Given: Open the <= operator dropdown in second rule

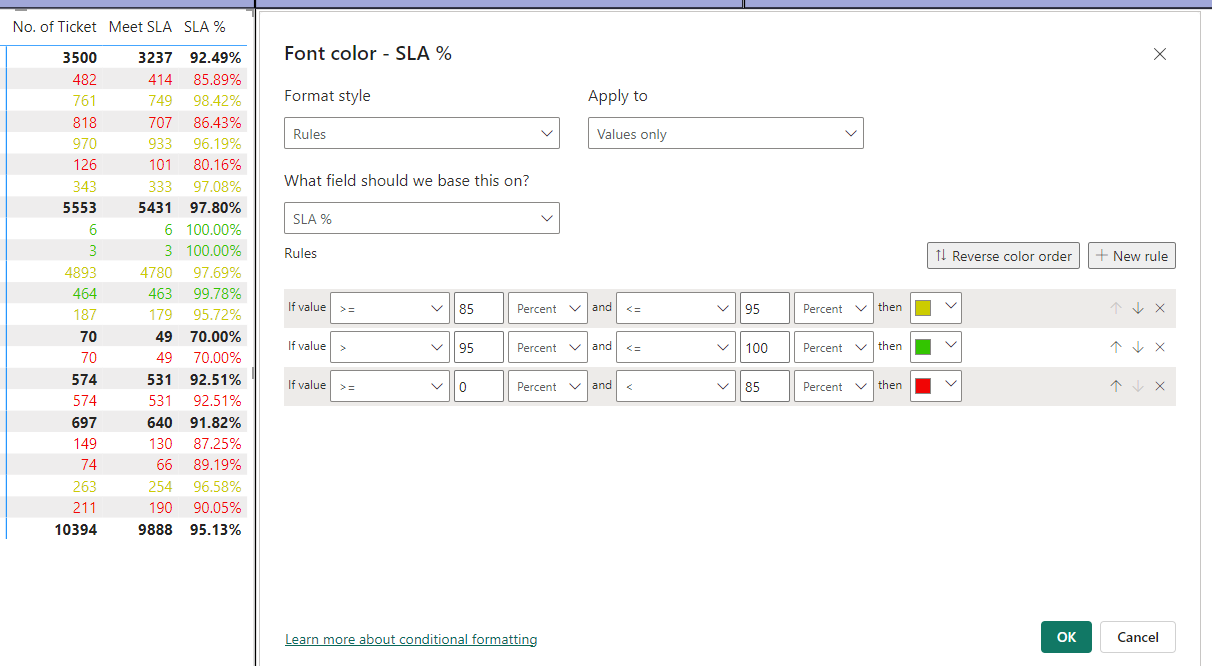Looking at the screenshot, I should click(x=676, y=347).
